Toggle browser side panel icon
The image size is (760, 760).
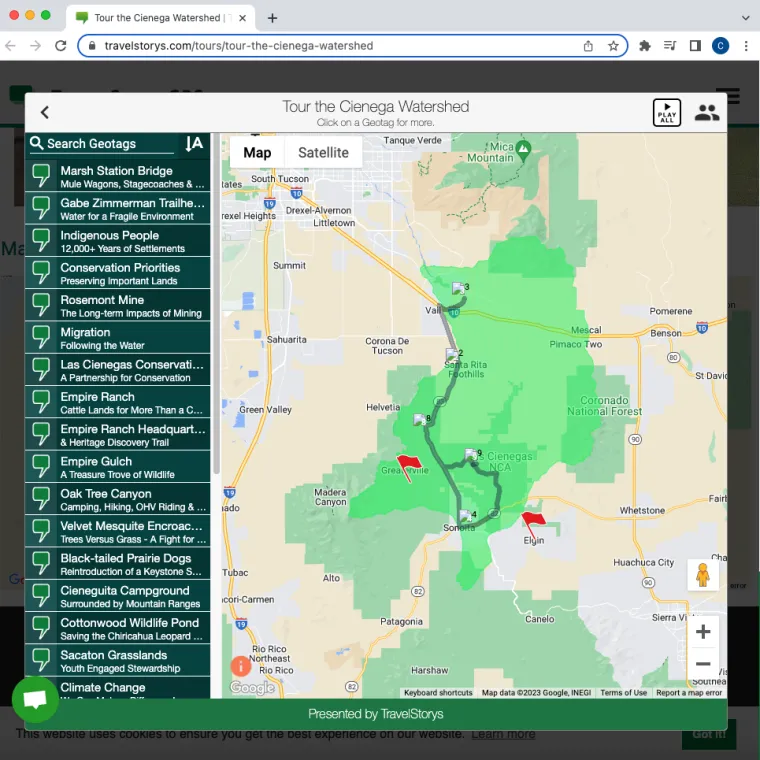[695, 46]
